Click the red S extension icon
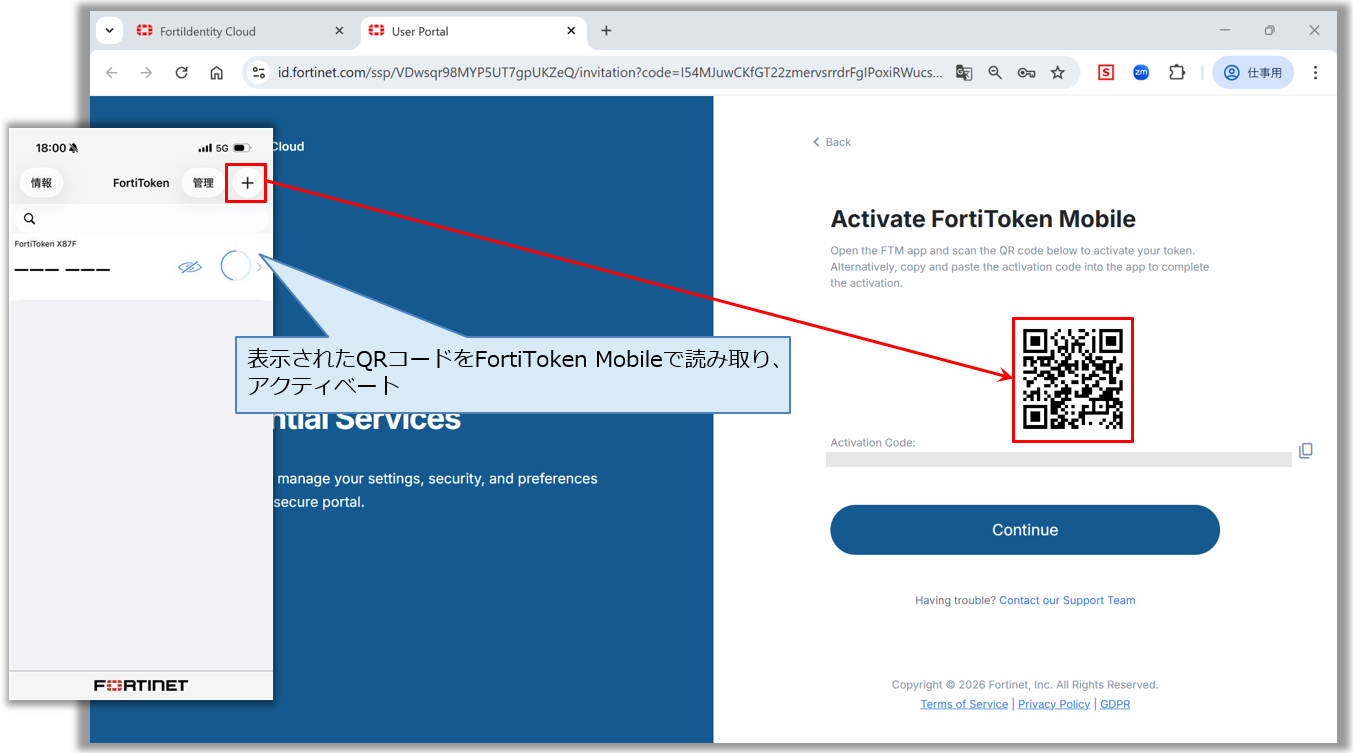Screen dimensions: 1353x753 coord(1105,72)
